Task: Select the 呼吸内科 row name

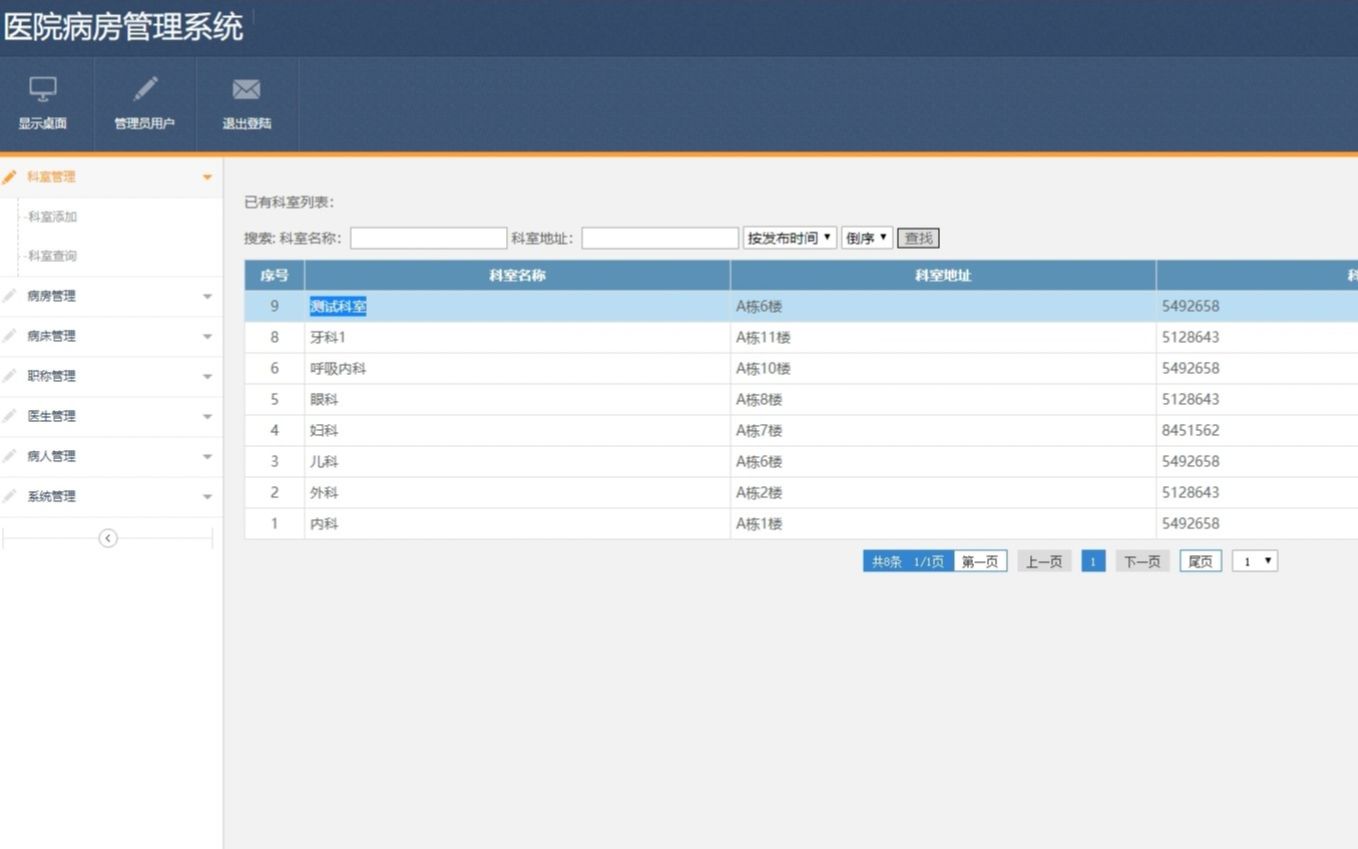Action: tap(338, 369)
